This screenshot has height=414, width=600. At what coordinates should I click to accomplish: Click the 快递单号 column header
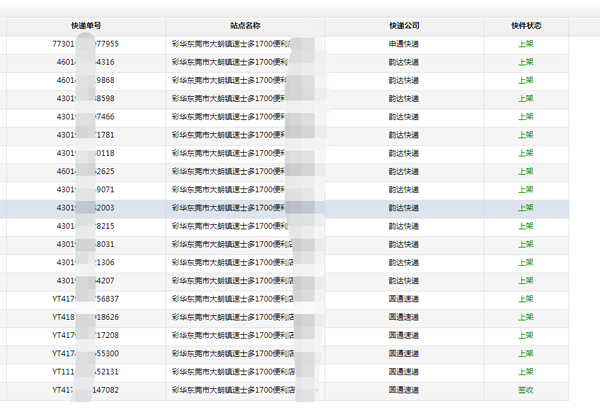pyautogui.click(x=86, y=26)
